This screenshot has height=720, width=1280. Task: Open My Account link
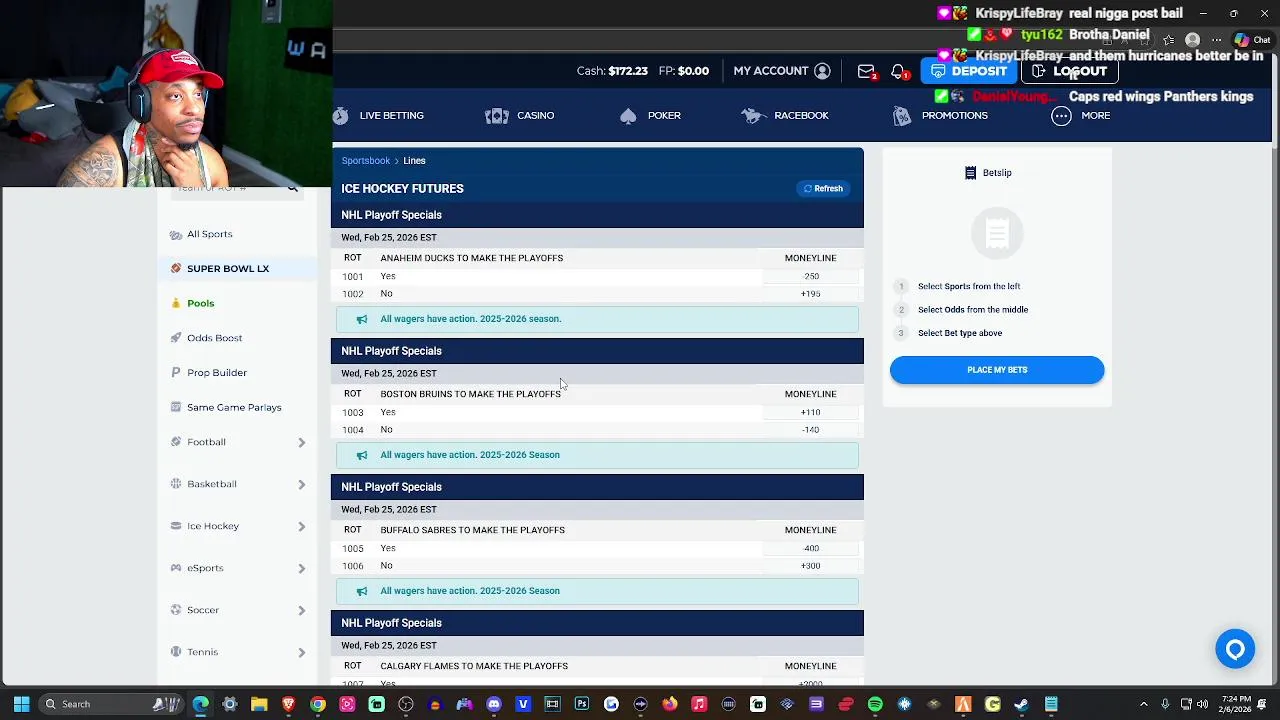(x=771, y=71)
